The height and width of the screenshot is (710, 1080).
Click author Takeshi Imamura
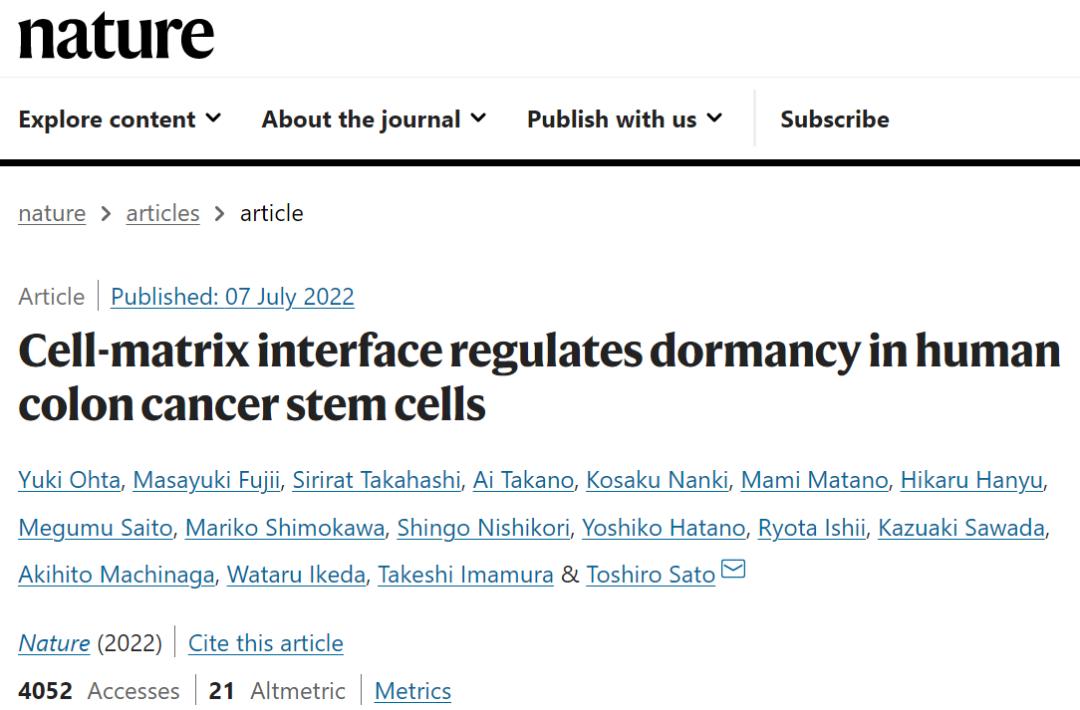465,575
